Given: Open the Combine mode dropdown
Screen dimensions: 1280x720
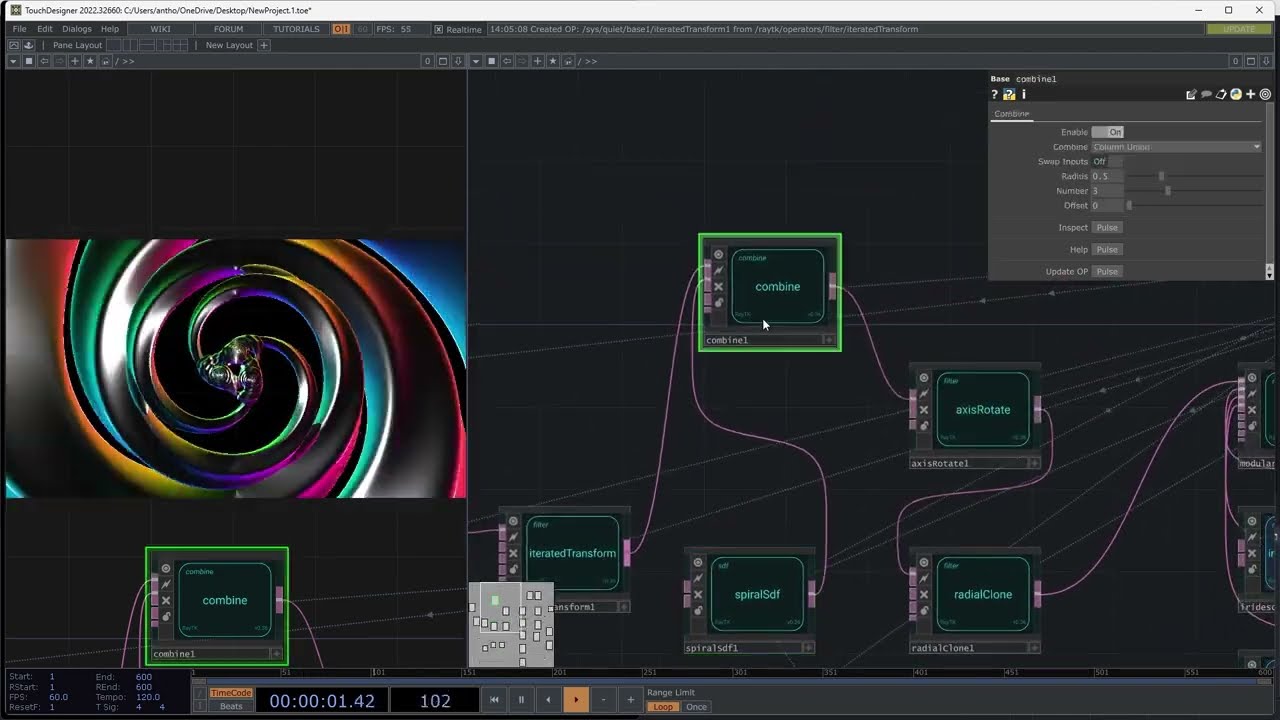Looking at the screenshot, I should coord(1176,147).
